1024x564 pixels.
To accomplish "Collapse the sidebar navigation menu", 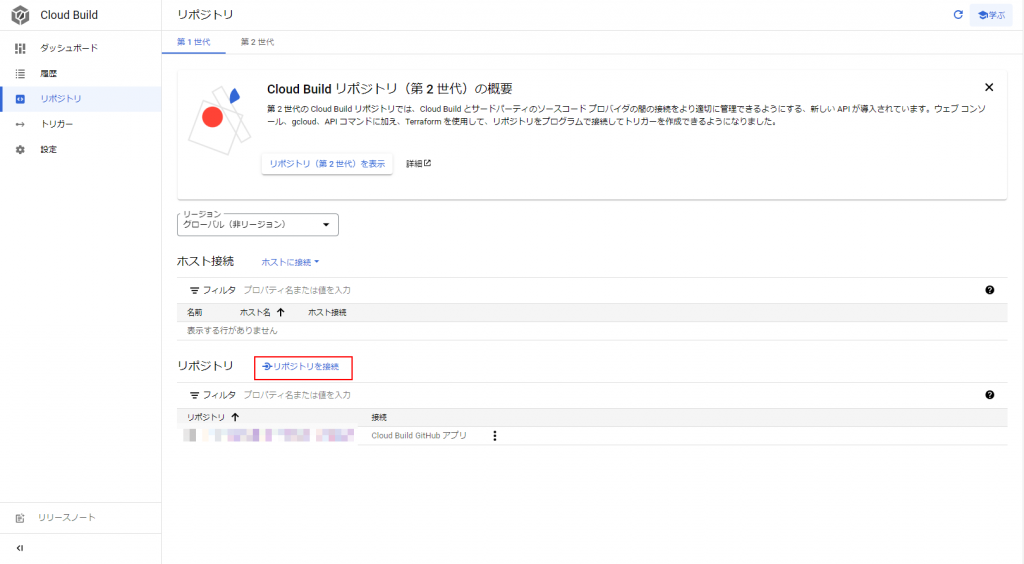I will [20, 548].
